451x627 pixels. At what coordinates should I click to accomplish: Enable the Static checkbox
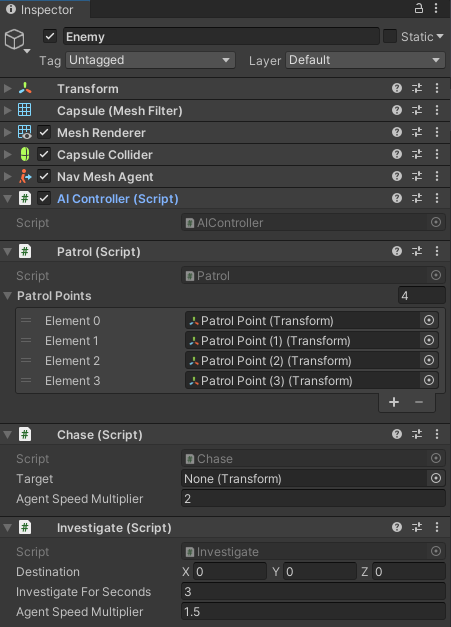tap(390, 36)
